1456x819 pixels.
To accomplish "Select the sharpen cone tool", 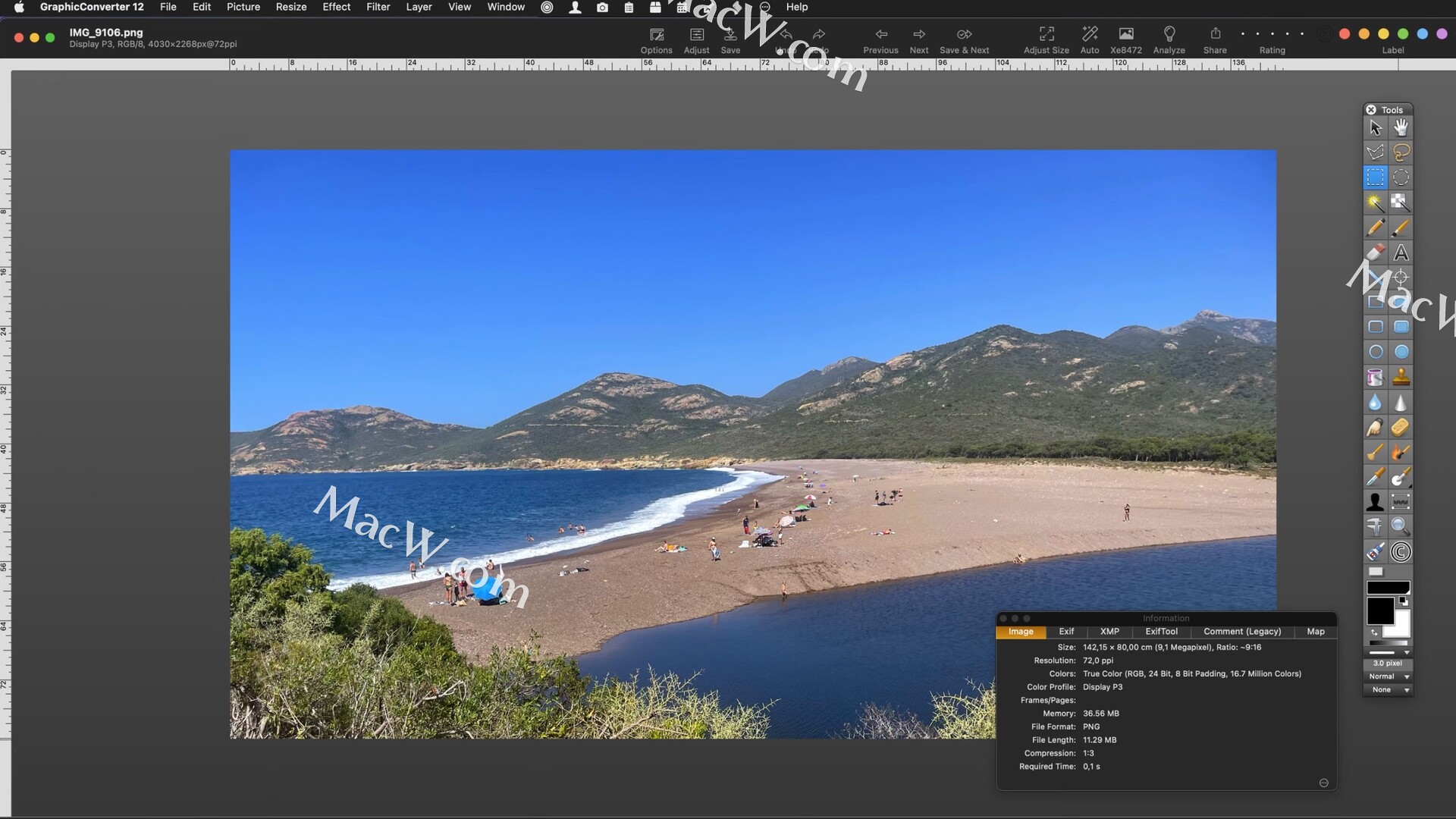I will [1401, 402].
